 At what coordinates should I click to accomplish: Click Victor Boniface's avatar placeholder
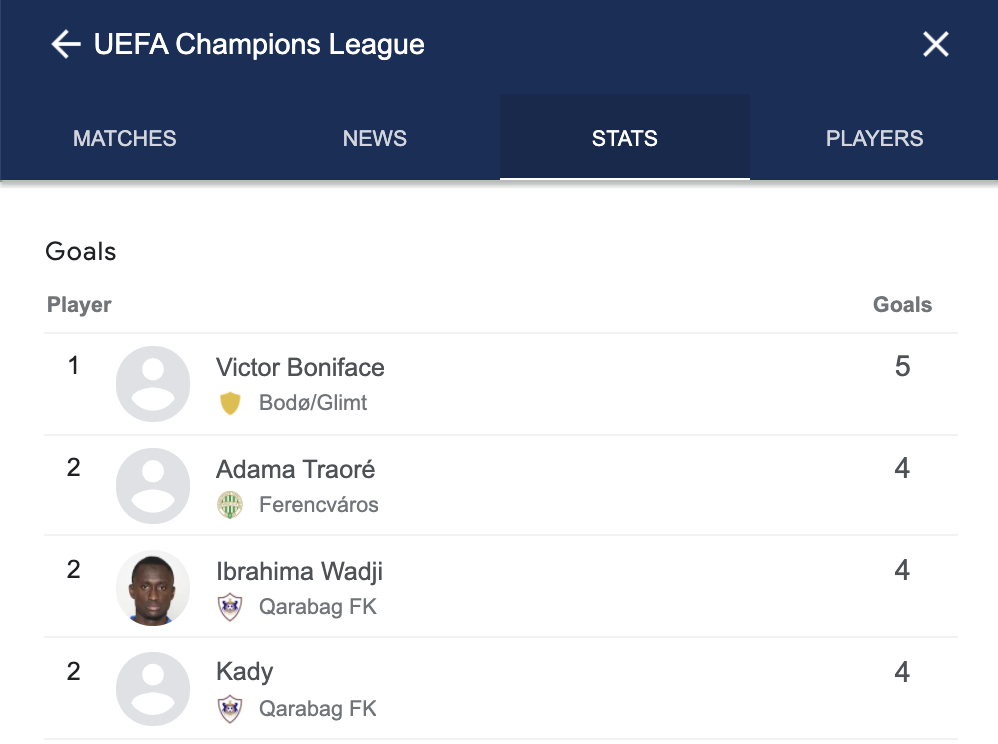[x=153, y=384]
